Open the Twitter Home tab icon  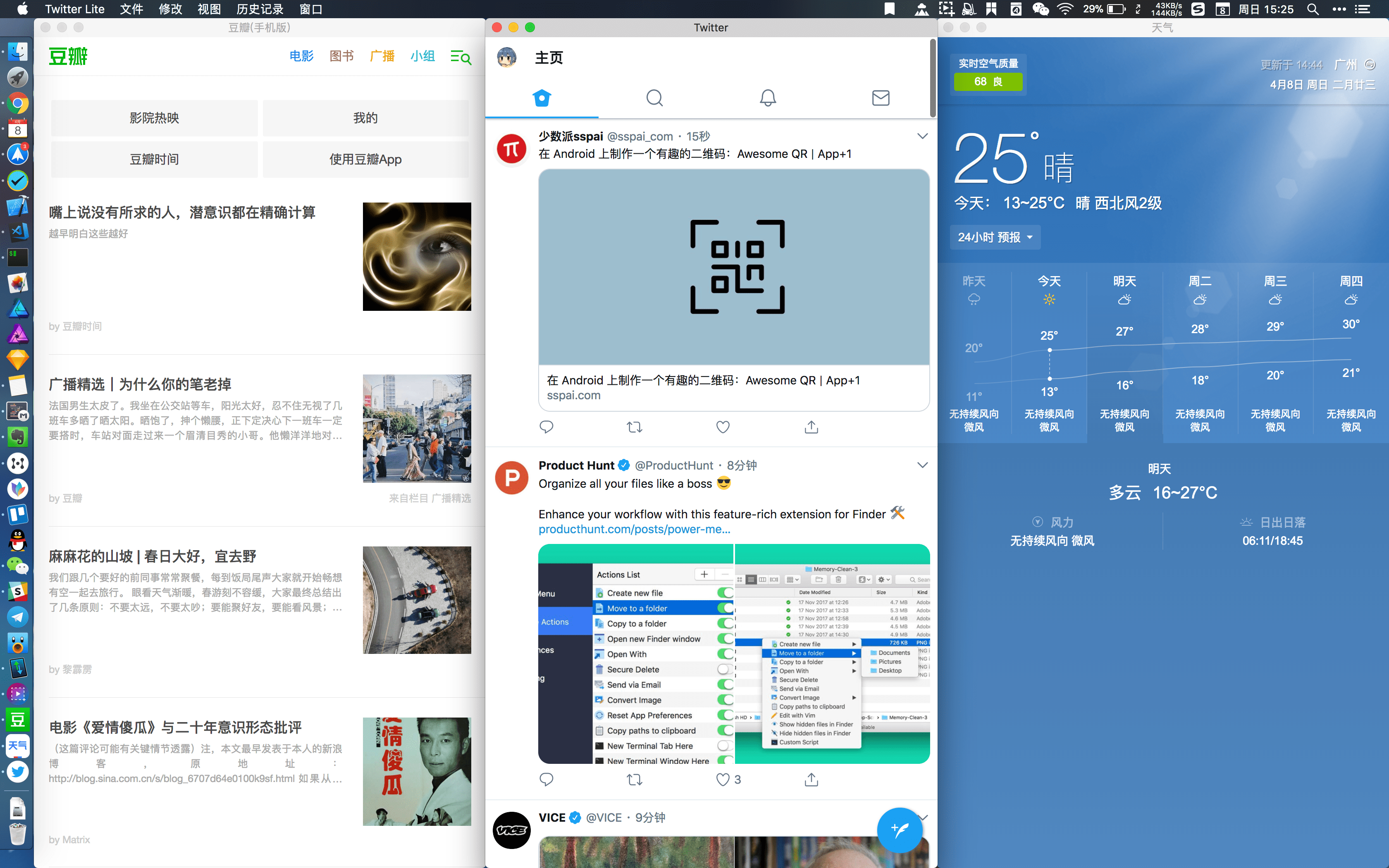pyautogui.click(x=541, y=98)
